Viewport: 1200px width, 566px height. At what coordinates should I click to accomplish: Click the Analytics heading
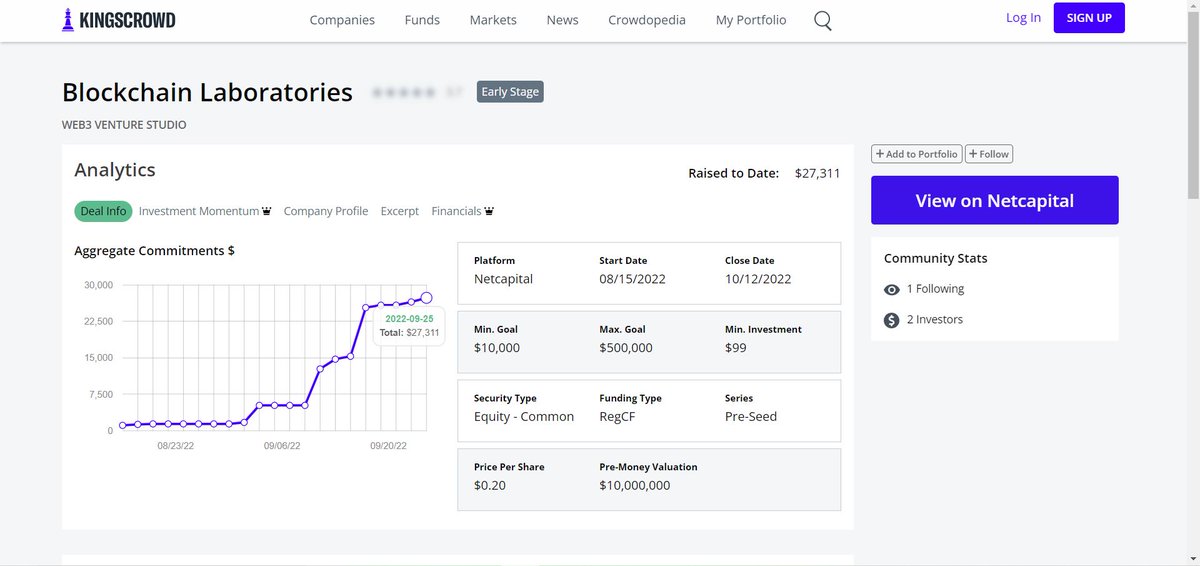click(115, 170)
